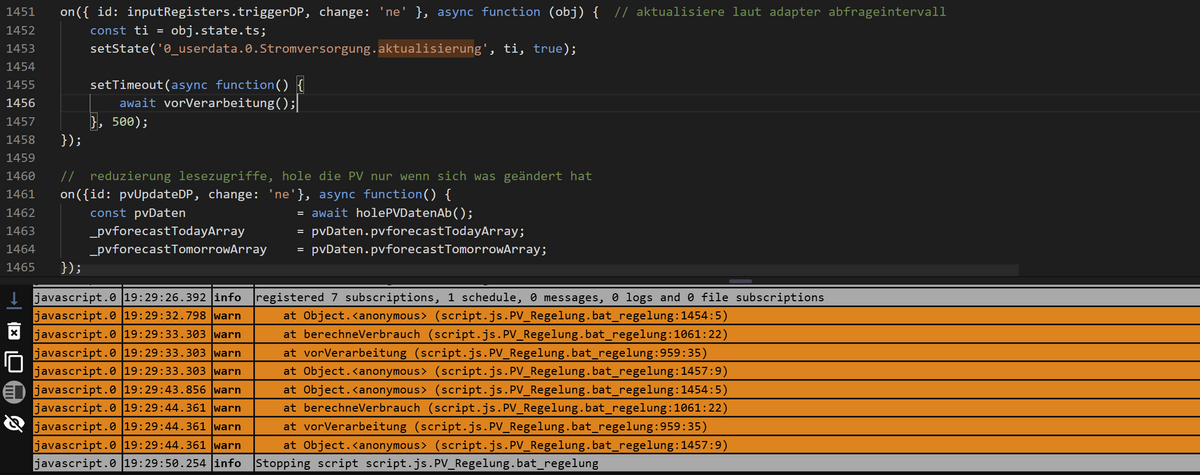The height and width of the screenshot is (475, 1200).
Task: Toggle the log layout round panel icon
Action: 14,392
